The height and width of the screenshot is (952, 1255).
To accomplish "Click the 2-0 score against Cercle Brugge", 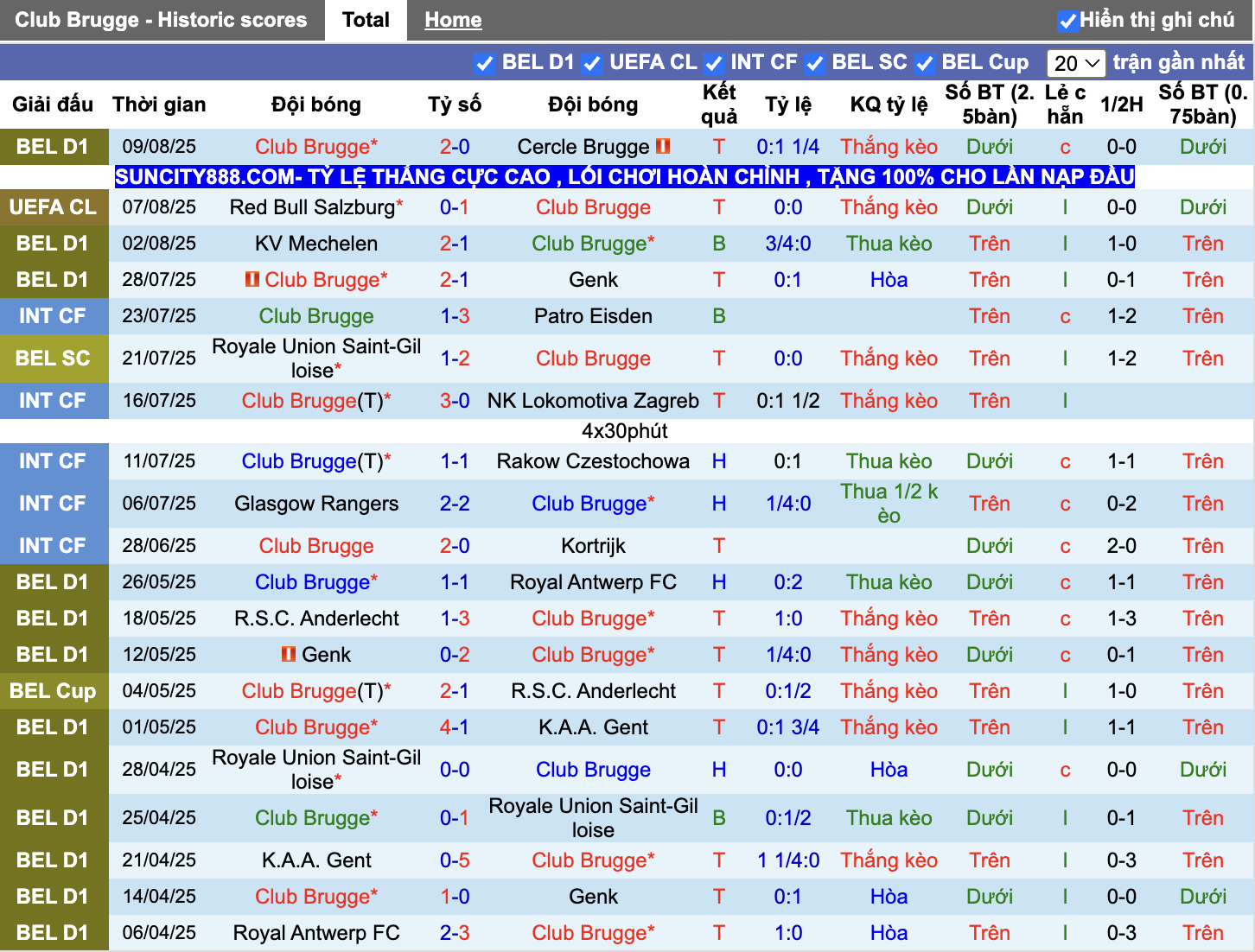I will point(455,147).
